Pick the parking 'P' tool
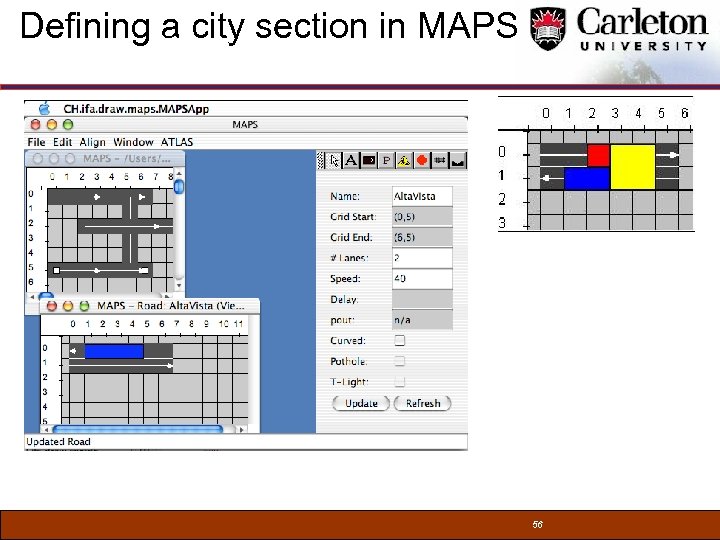Image resolution: width=720 pixels, height=540 pixels. [387, 160]
